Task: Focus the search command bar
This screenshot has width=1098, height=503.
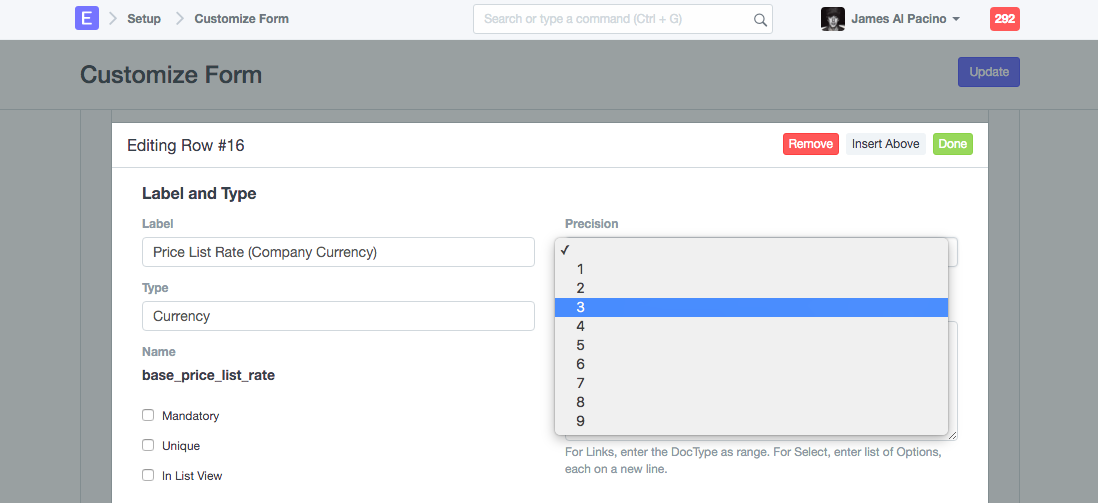Action: click(x=615, y=19)
